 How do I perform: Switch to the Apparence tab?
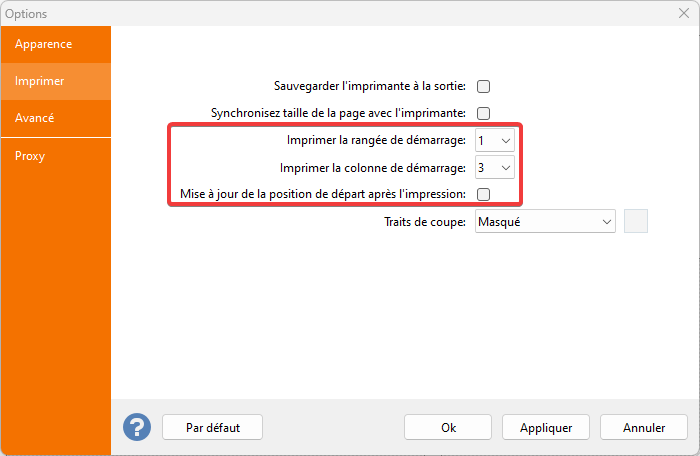pyautogui.click(x=56, y=44)
